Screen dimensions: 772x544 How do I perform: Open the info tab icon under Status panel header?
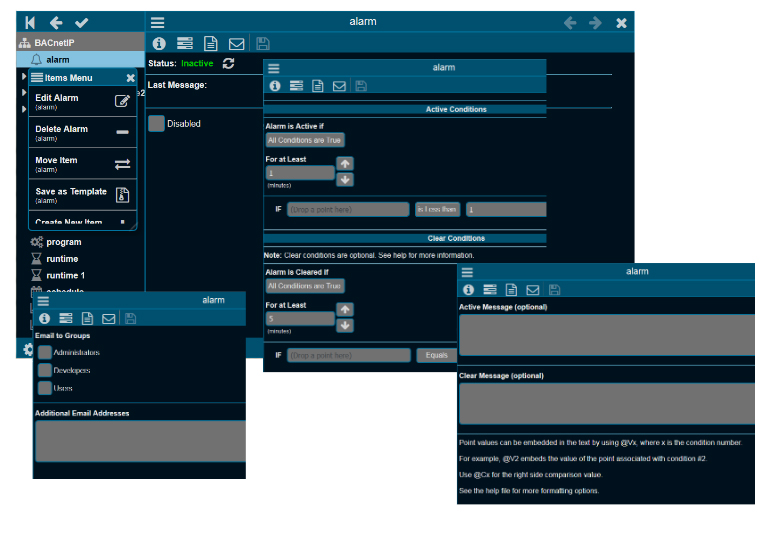pos(158,43)
